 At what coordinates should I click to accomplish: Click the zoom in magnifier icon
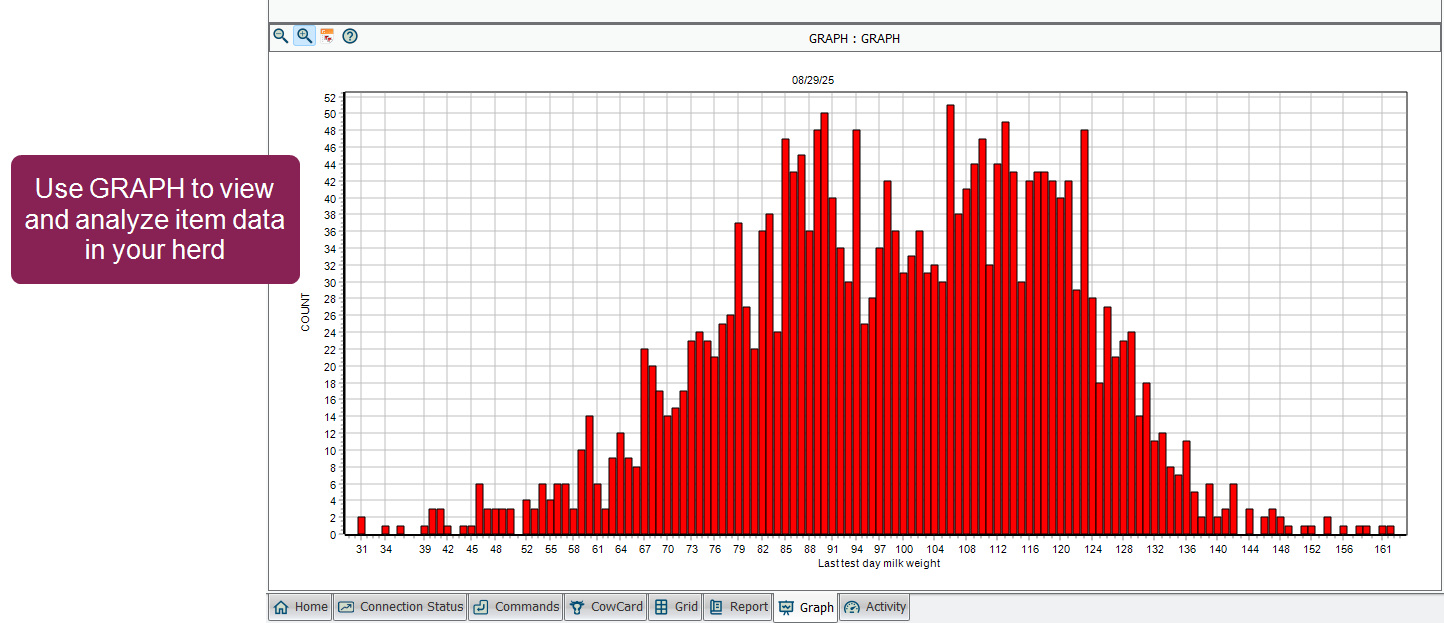304,36
